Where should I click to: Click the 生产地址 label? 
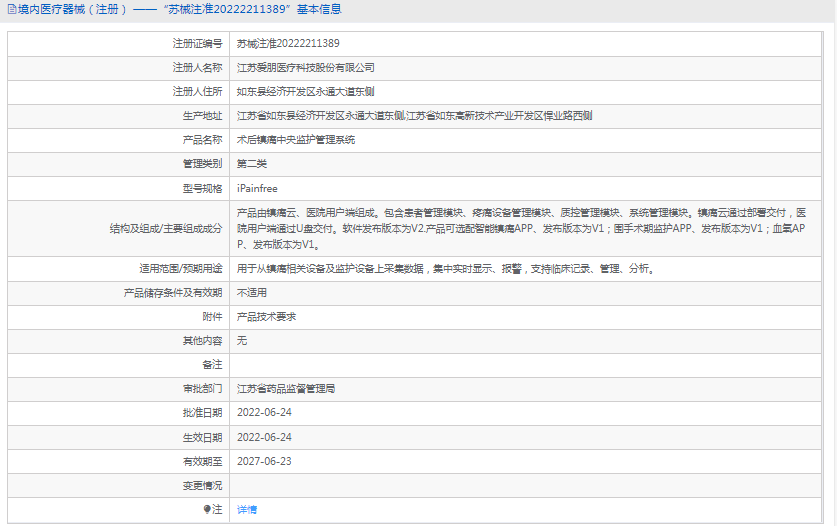[x=202, y=116]
